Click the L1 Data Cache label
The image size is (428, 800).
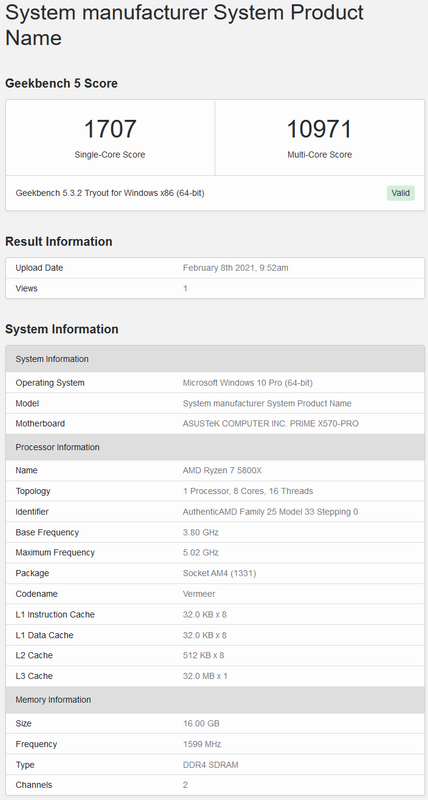pyautogui.click(x=44, y=635)
